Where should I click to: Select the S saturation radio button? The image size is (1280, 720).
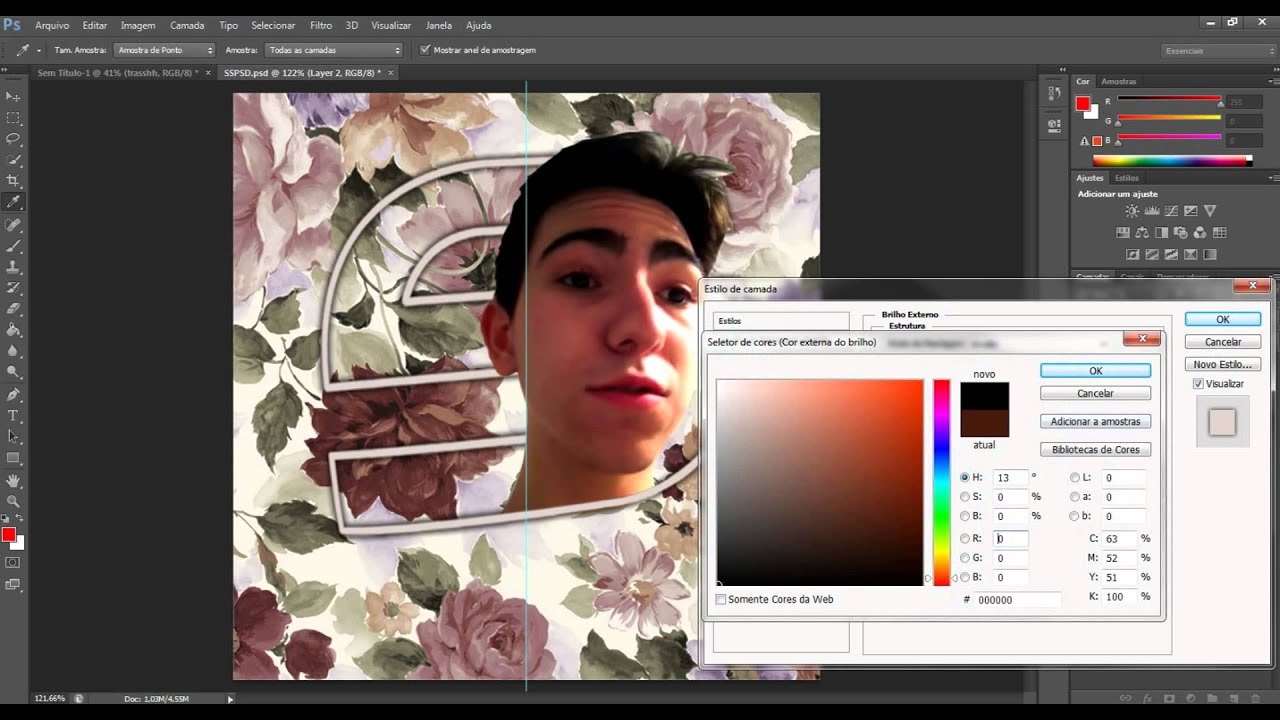point(965,497)
